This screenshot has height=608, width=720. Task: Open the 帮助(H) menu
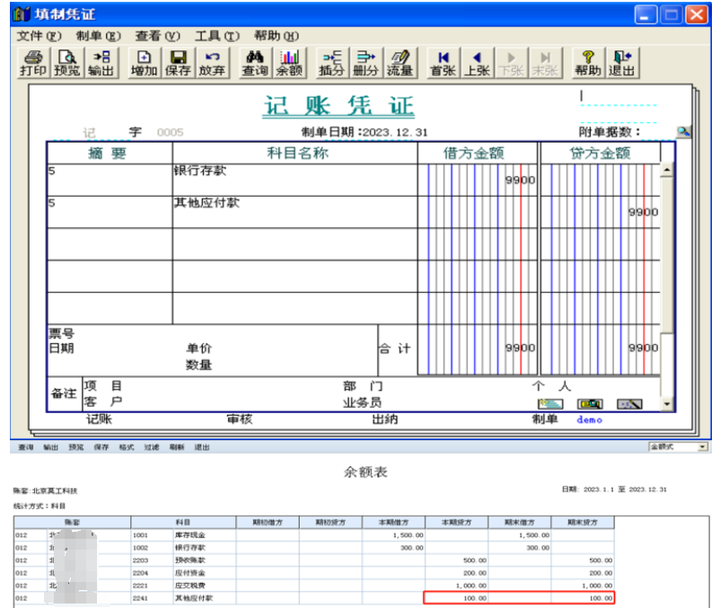click(x=276, y=36)
